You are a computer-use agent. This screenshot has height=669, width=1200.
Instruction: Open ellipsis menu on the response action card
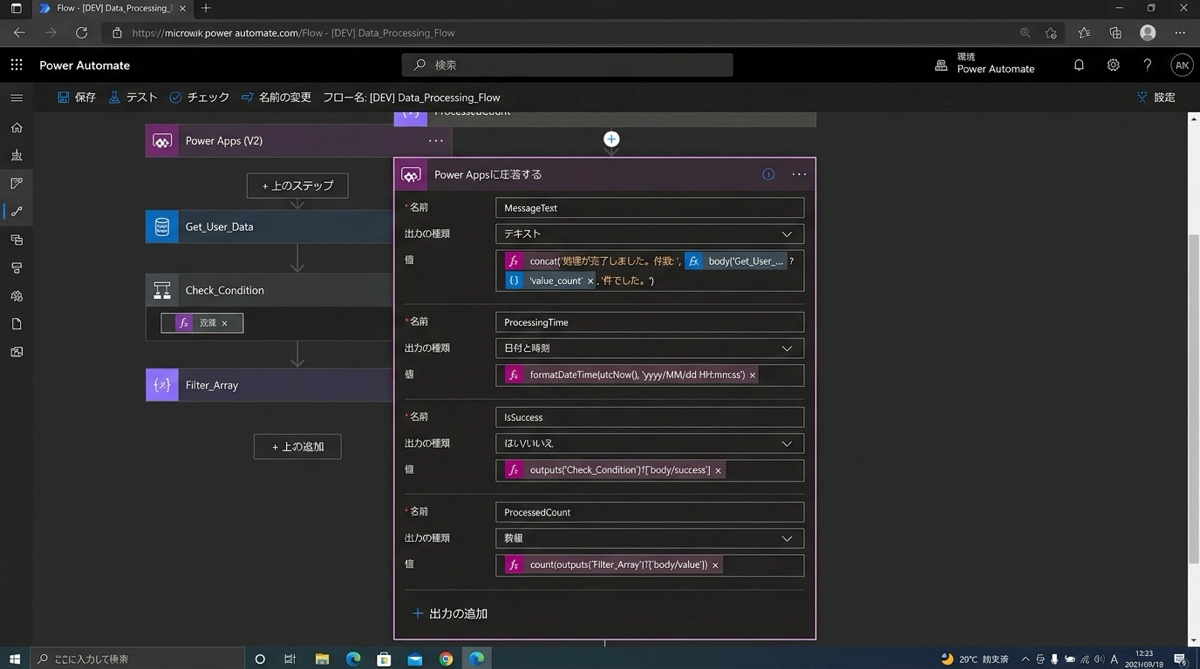(x=798, y=174)
